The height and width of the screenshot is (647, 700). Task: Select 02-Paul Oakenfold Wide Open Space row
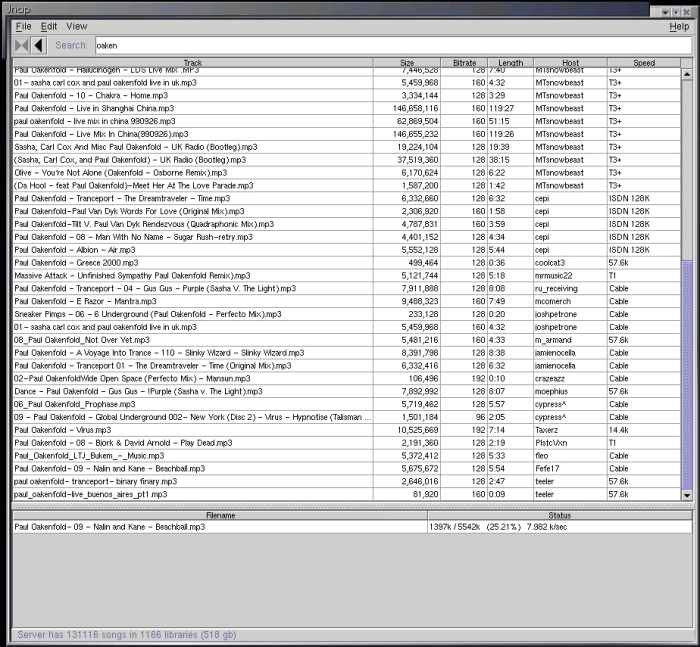[x=347, y=379]
